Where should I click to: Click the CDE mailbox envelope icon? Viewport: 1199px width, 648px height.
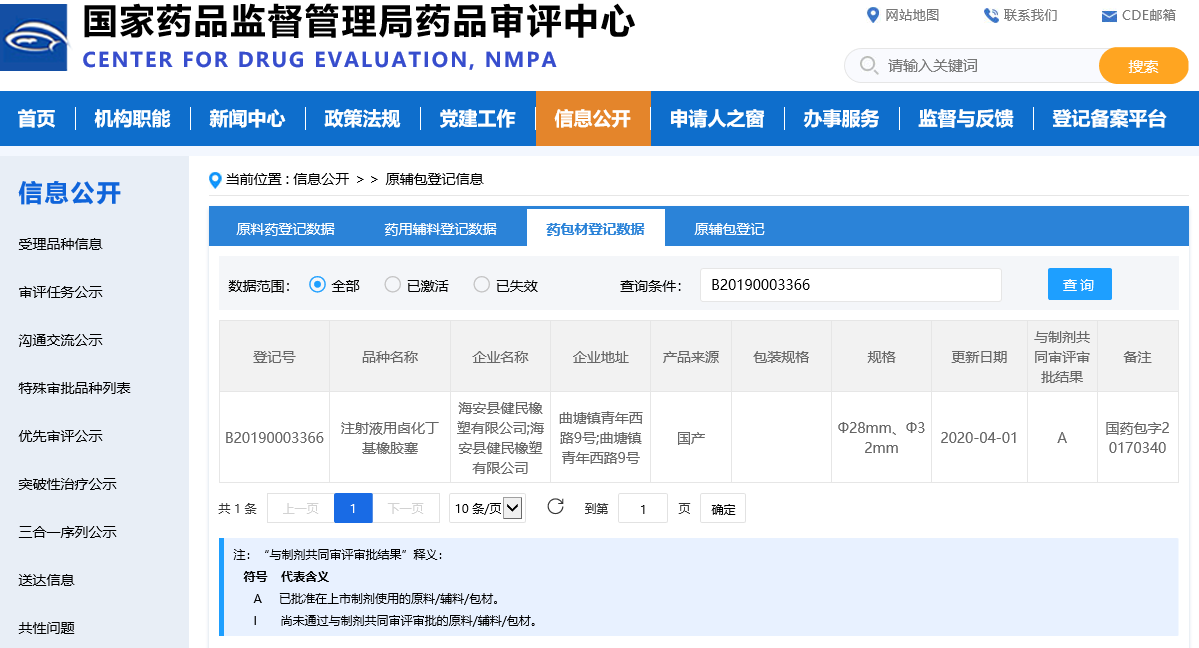[x=1108, y=16]
